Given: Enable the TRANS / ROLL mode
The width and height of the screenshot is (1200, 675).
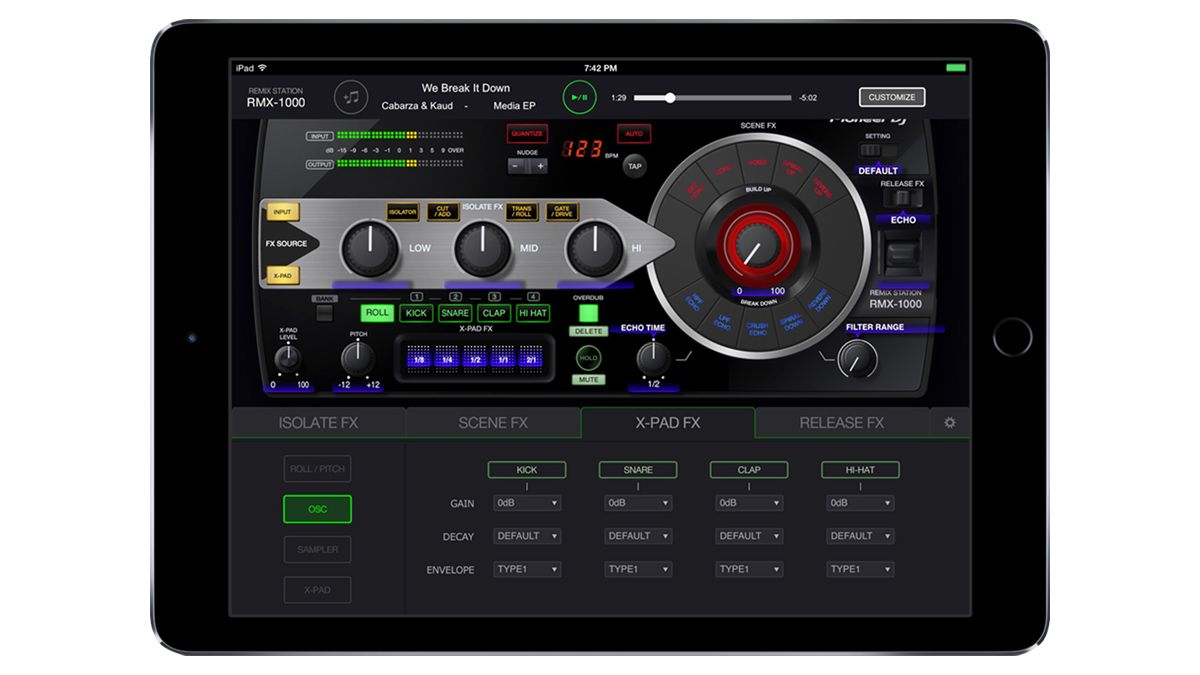Looking at the screenshot, I should [522, 212].
